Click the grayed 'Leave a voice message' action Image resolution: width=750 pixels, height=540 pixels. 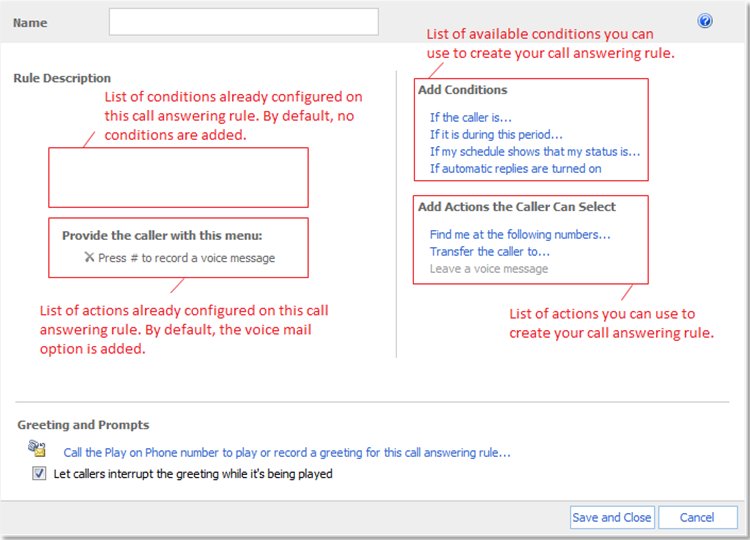(489, 269)
